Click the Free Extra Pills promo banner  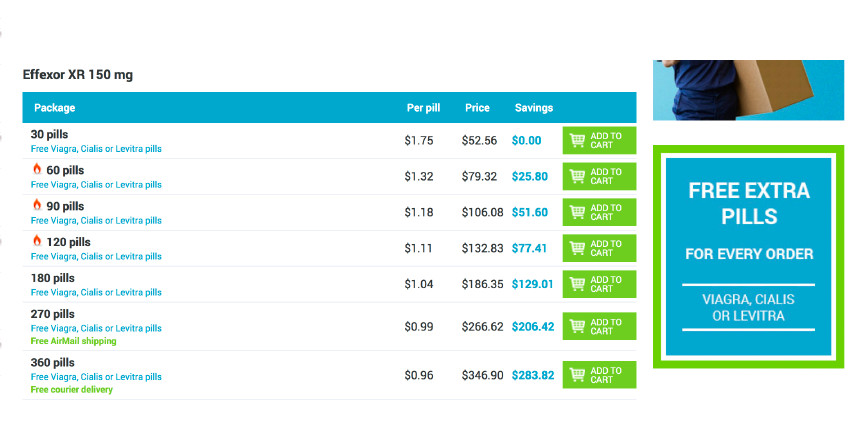(x=748, y=256)
